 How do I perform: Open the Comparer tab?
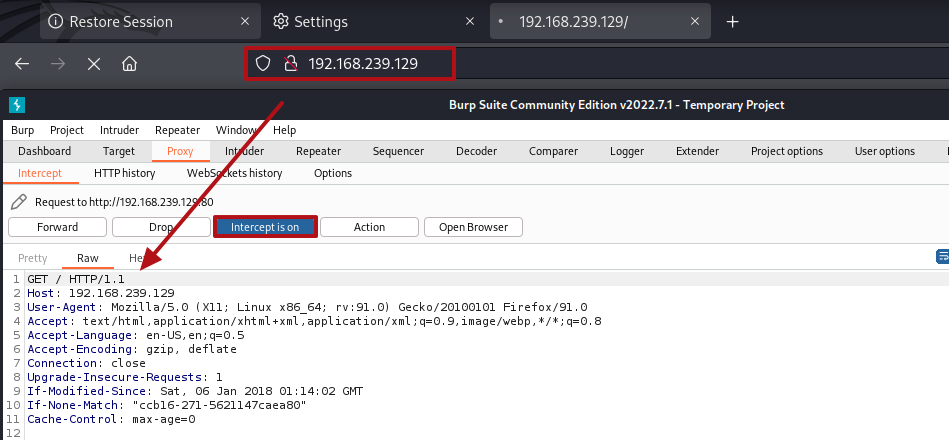(553, 151)
